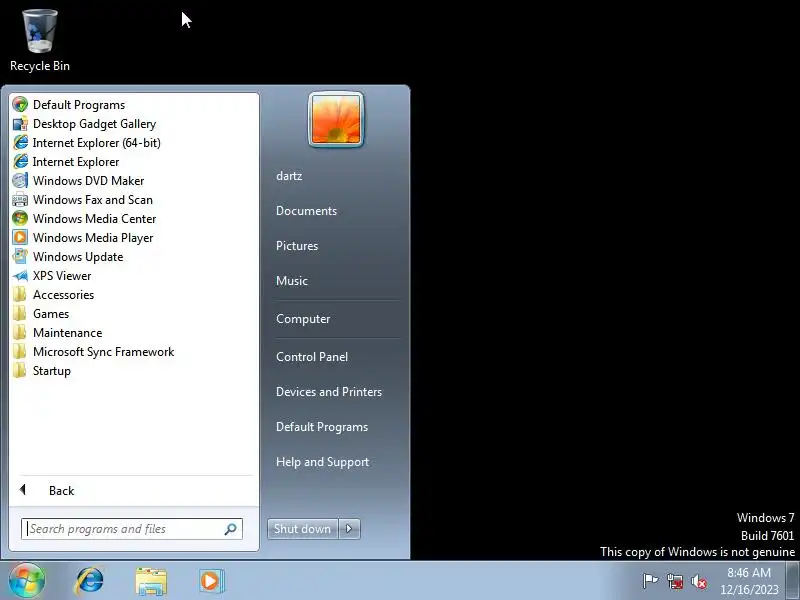The image size is (800, 600).
Task: Click the Start orb button
Action: point(27,581)
